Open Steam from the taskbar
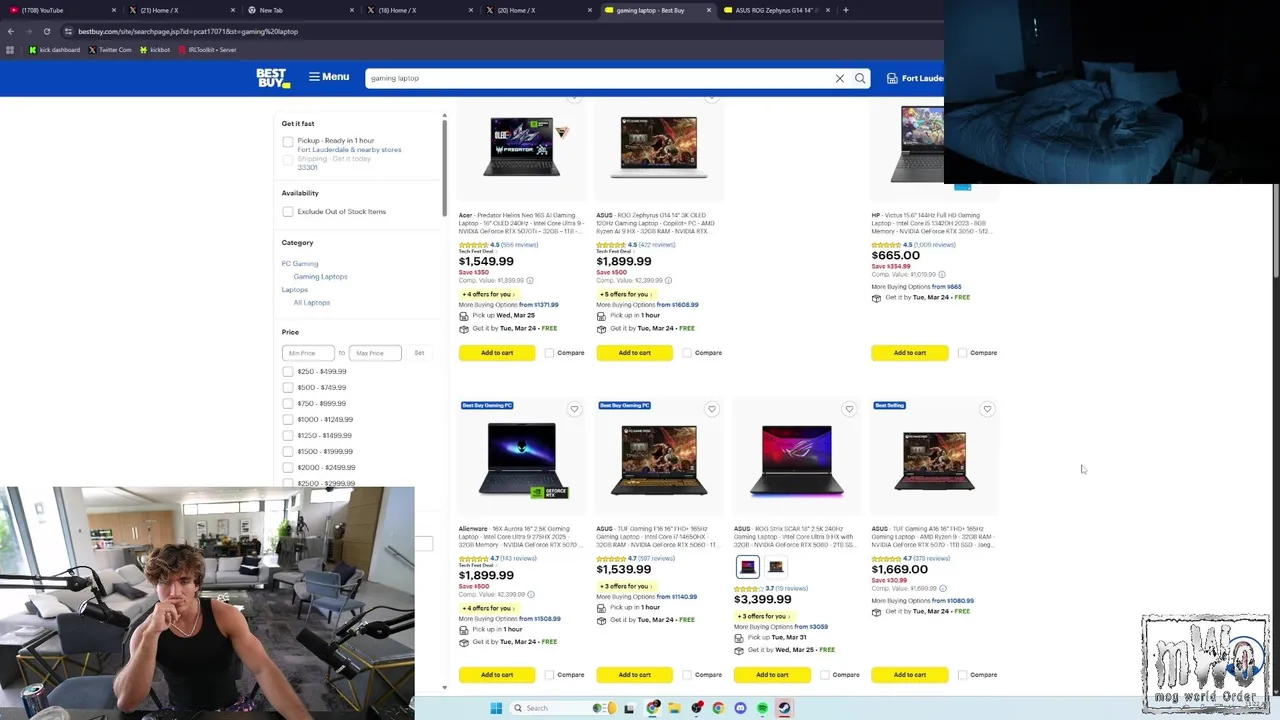Image resolution: width=1280 pixels, height=720 pixels. click(x=784, y=708)
